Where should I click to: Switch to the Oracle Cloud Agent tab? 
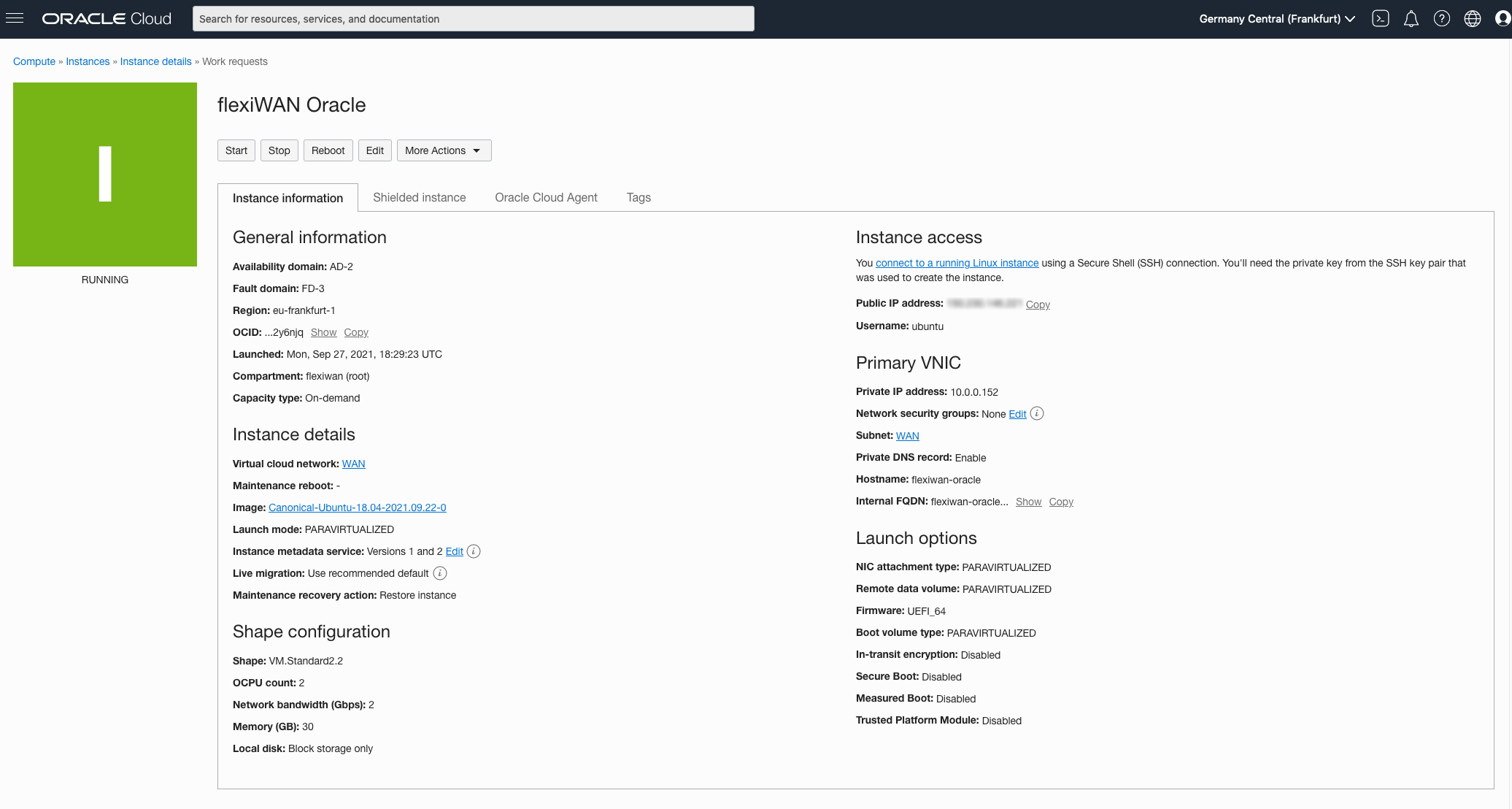point(546,197)
